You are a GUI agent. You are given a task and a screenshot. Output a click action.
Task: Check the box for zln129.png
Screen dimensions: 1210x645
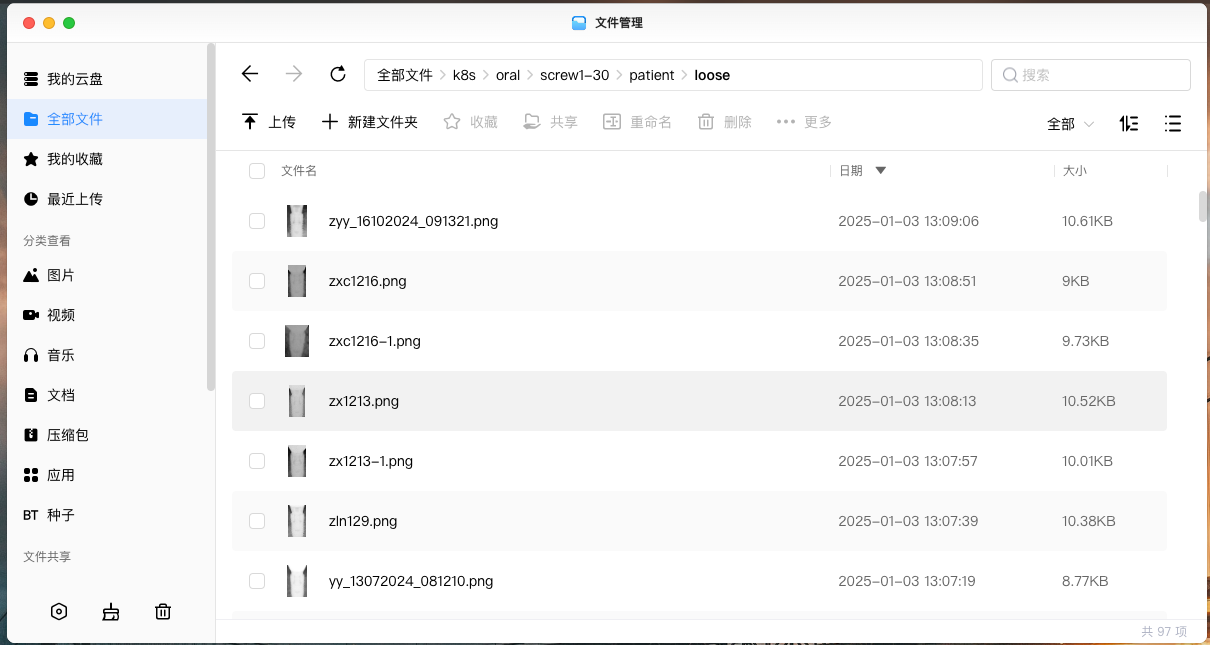[x=257, y=521]
